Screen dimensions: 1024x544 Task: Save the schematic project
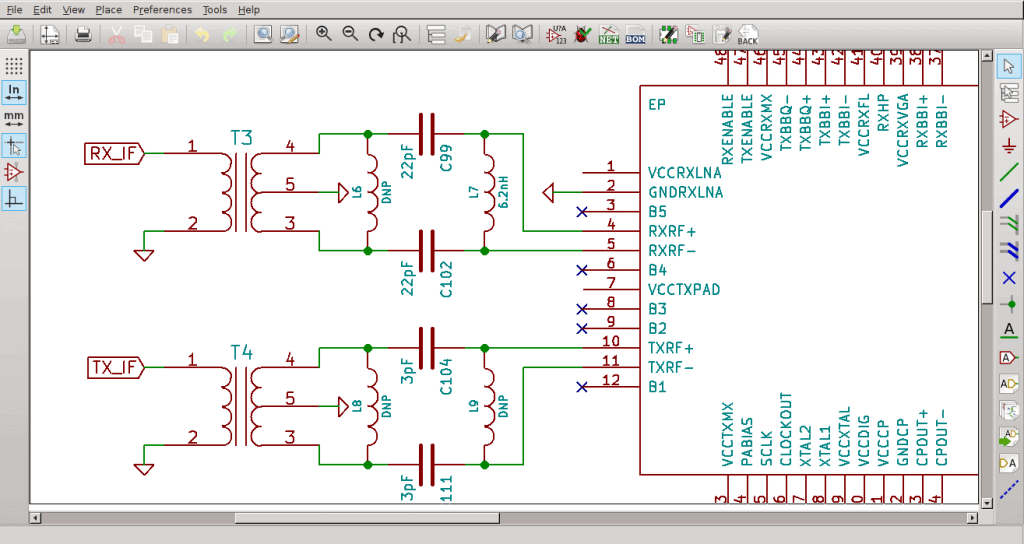point(16,34)
